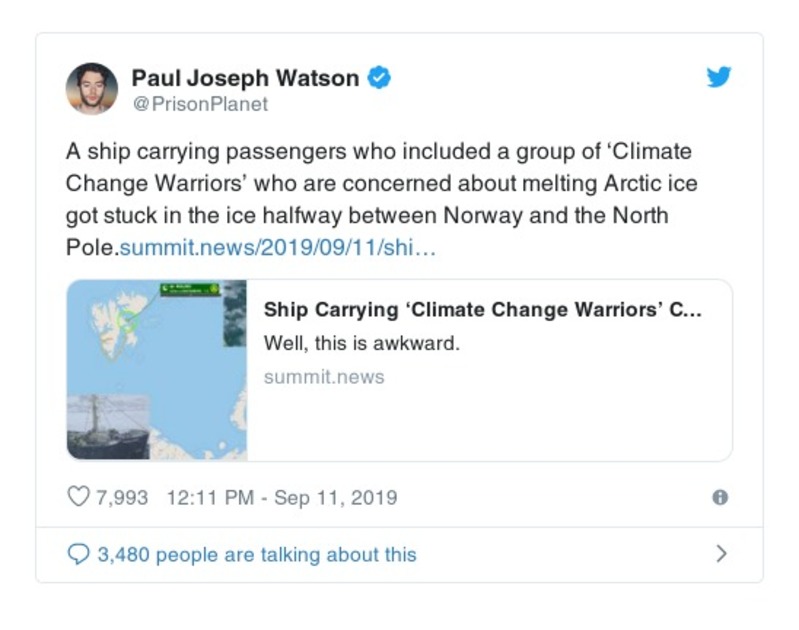This screenshot has height=630, width=799.
Task: Click the 'Well, this is awkward.' description
Action: [361, 343]
